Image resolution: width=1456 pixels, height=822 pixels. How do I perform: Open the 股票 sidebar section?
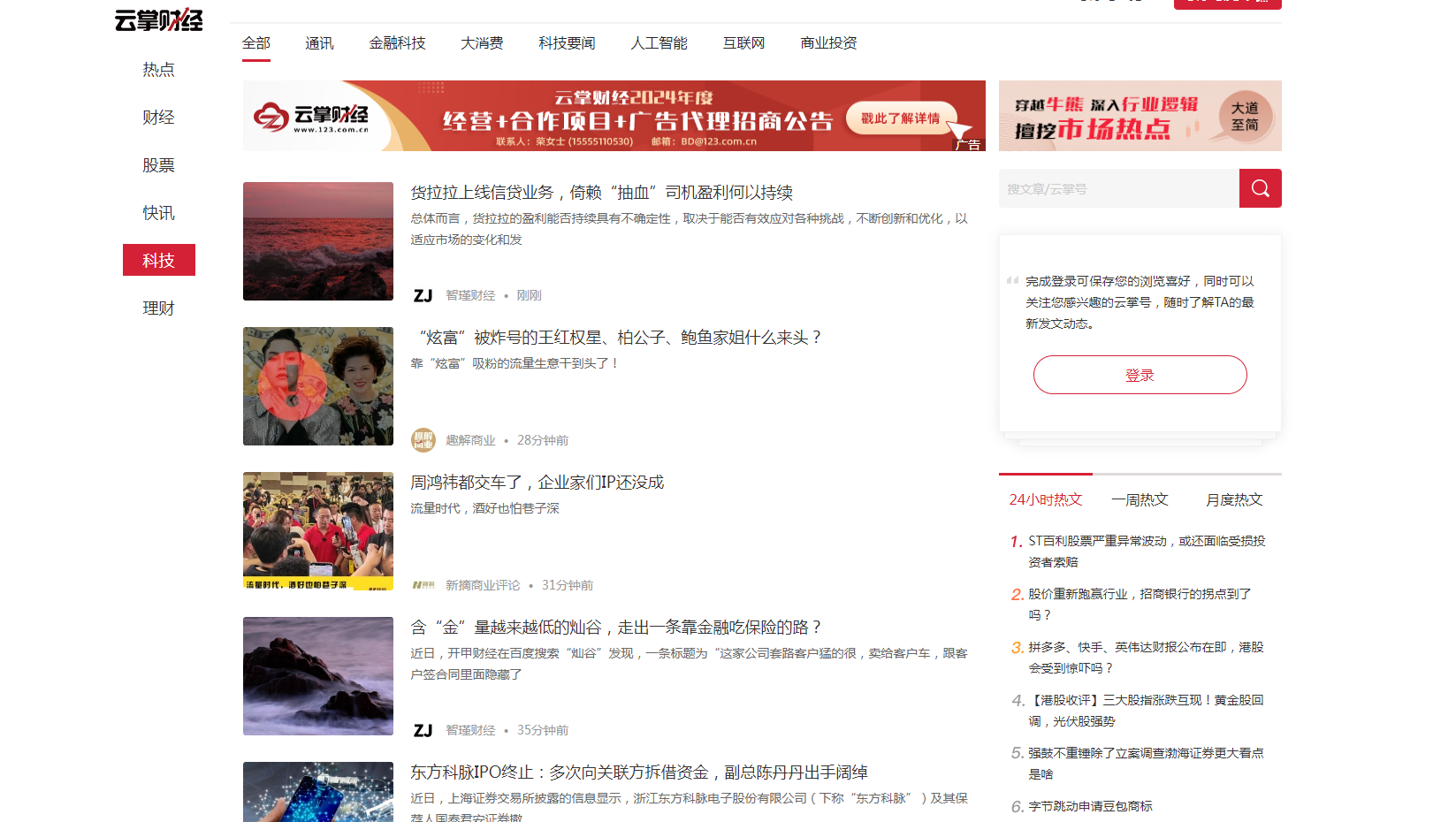coord(159,164)
